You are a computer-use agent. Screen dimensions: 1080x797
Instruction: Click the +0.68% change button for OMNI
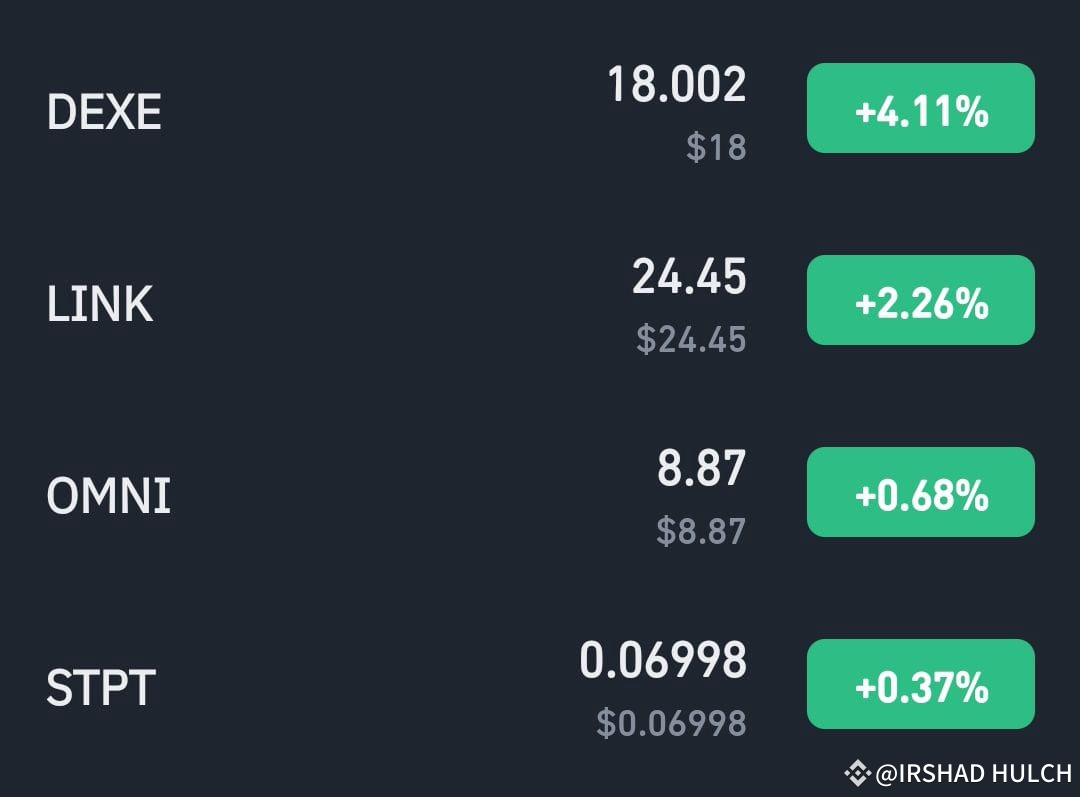(x=920, y=491)
